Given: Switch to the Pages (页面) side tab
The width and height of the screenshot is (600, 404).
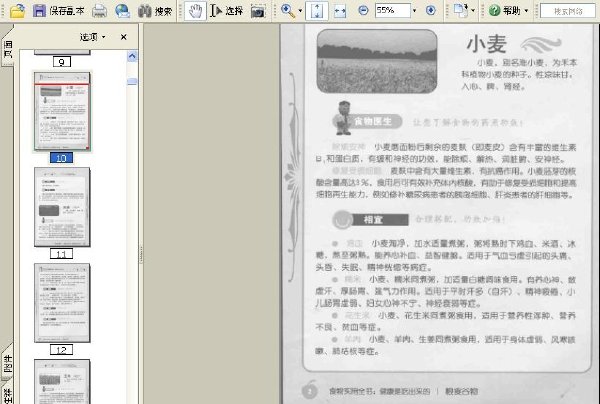Looking at the screenshot, I should (7, 47).
